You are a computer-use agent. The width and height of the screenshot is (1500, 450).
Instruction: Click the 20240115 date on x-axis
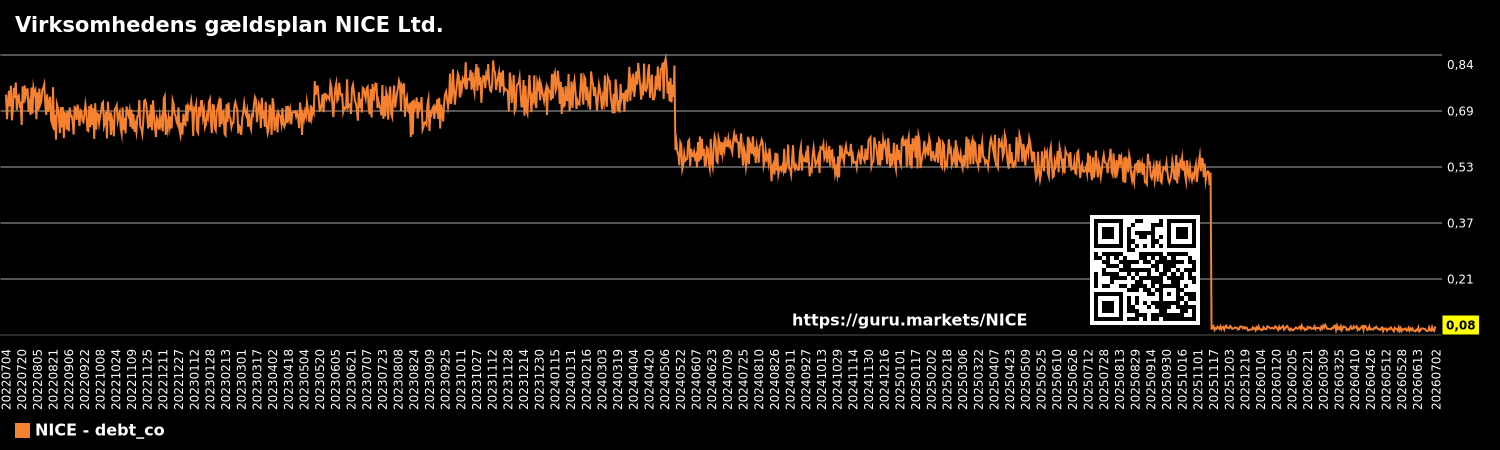[x=556, y=378]
